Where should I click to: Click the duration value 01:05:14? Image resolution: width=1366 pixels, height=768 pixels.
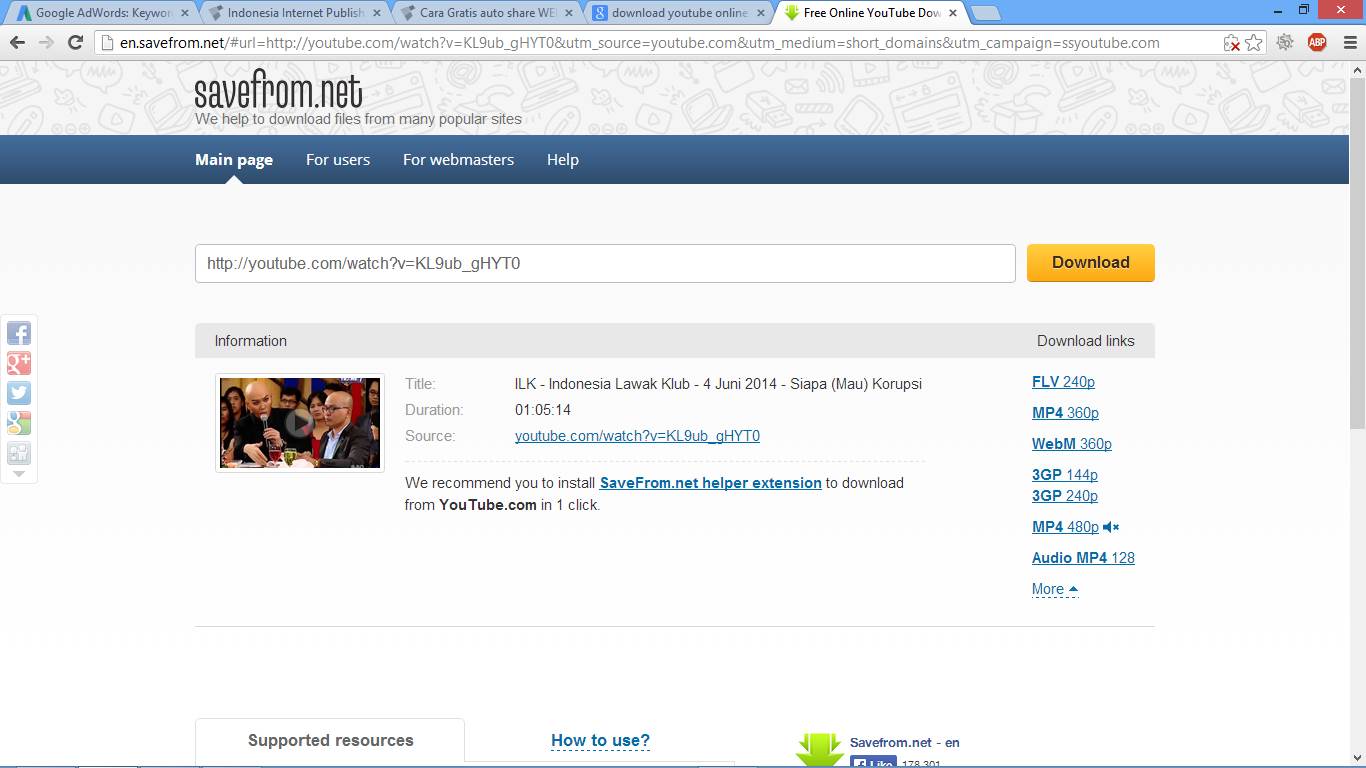tap(543, 410)
